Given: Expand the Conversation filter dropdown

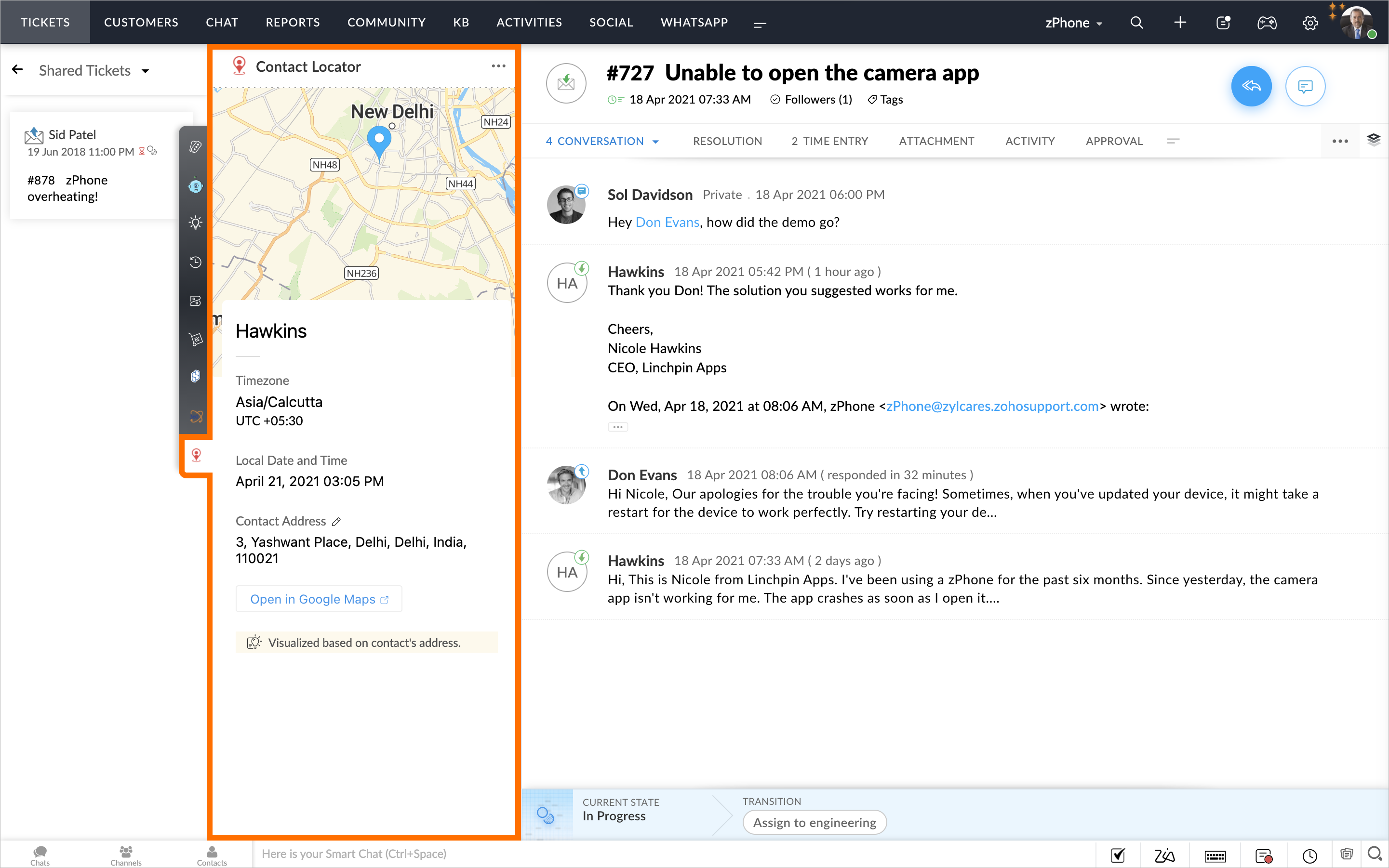Looking at the screenshot, I should tap(655, 142).
